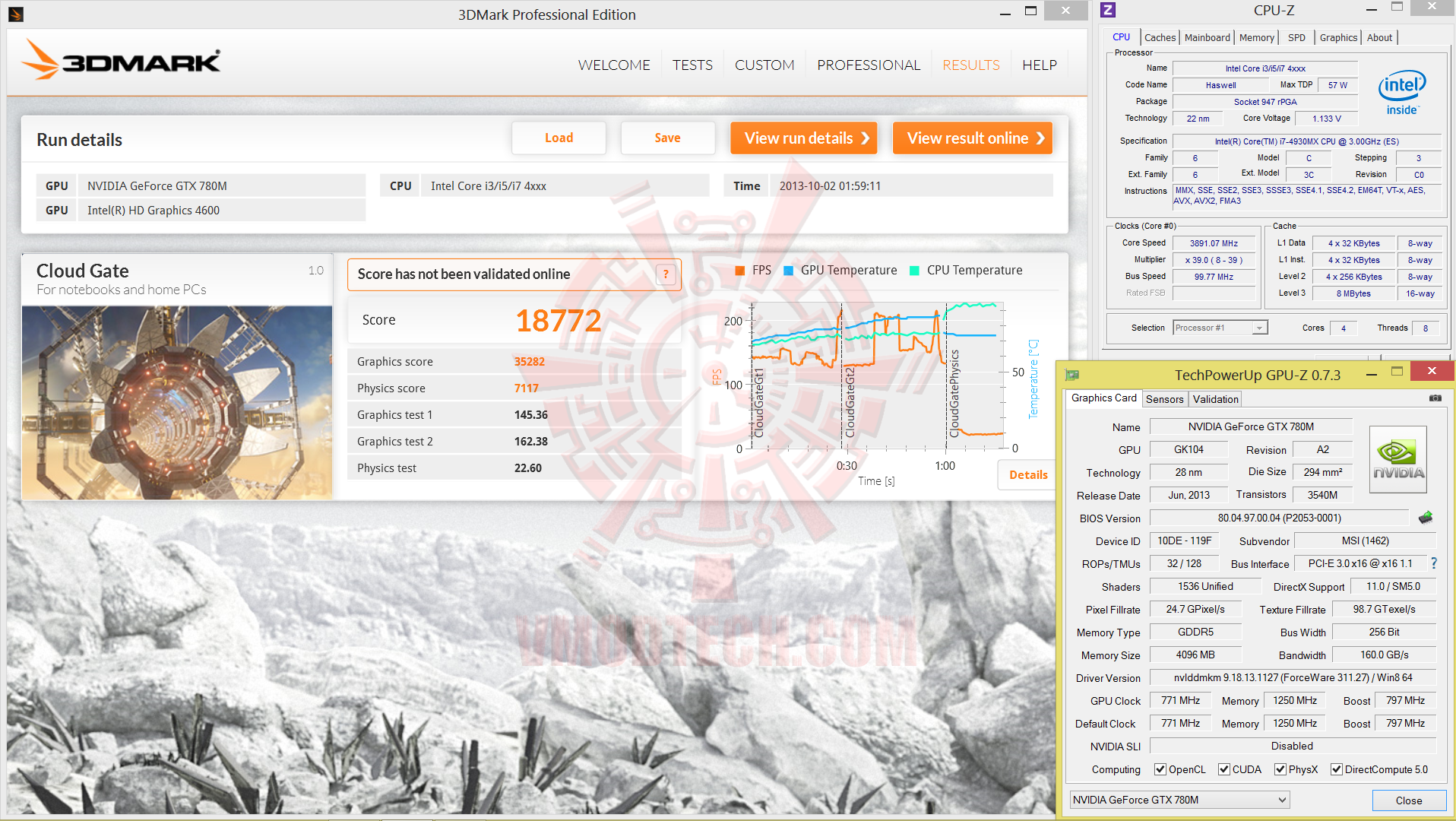The image size is (1456, 821).
Task: Open the Validation tab in GPU-Z
Action: tap(1215, 399)
